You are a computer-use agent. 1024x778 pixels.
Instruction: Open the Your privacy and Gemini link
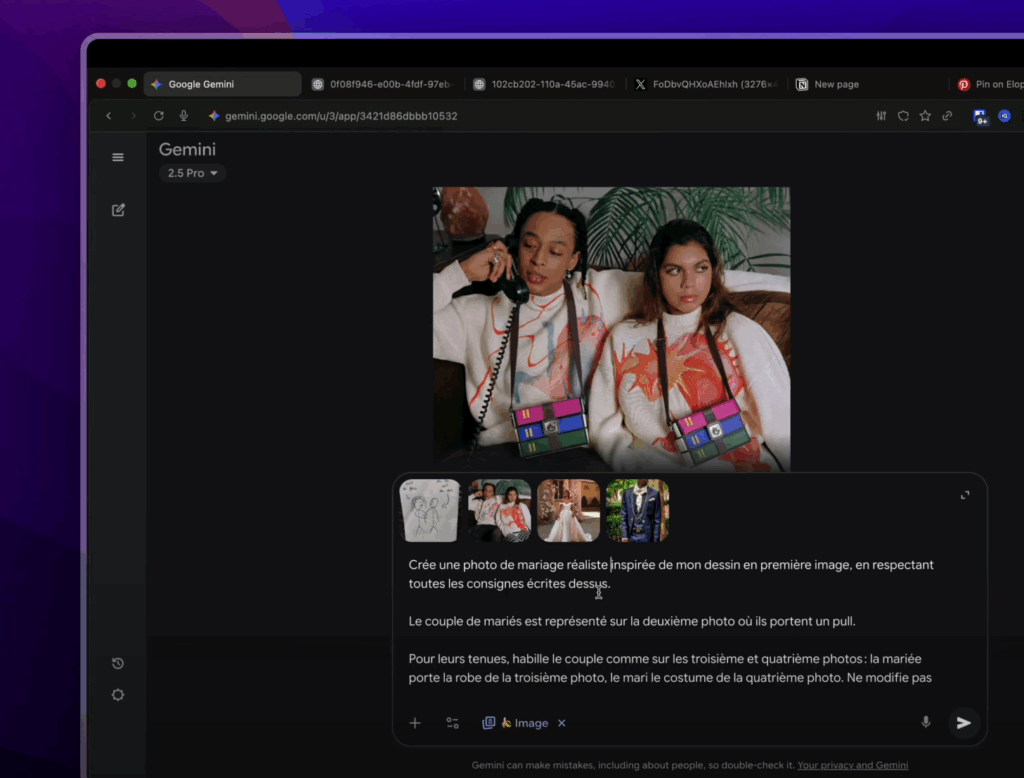pyautogui.click(x=852, y=765)
